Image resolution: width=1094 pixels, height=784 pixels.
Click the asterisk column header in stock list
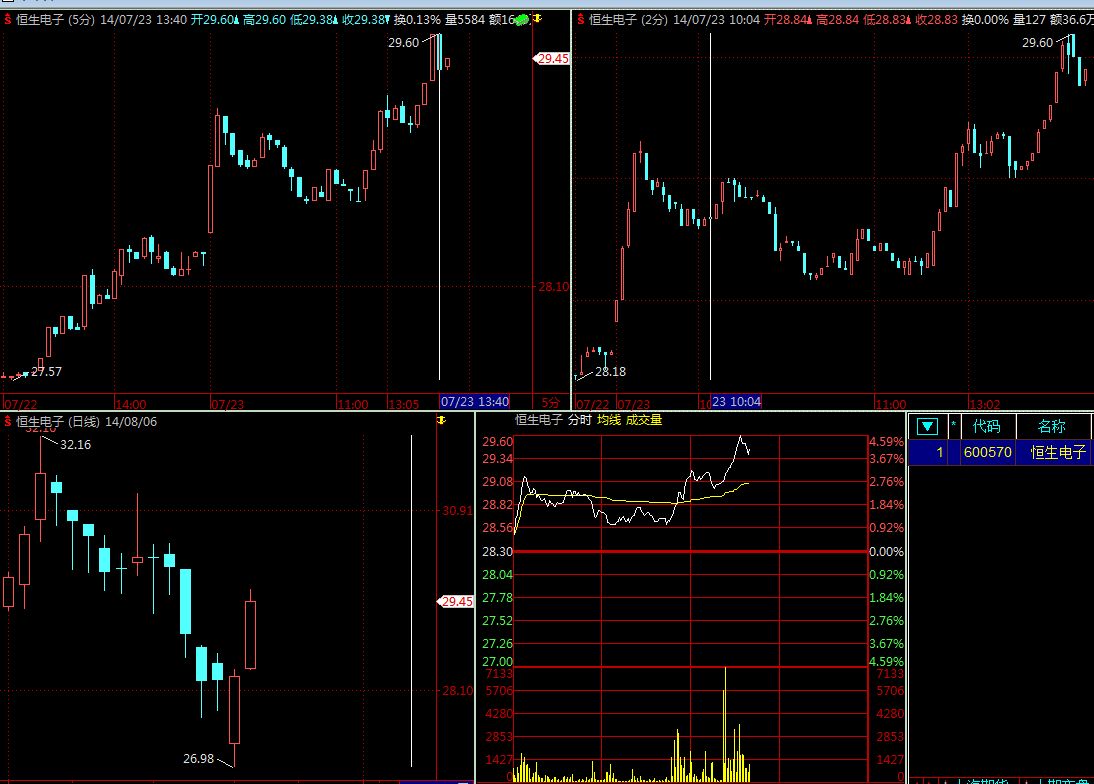[x=953, y=426]
